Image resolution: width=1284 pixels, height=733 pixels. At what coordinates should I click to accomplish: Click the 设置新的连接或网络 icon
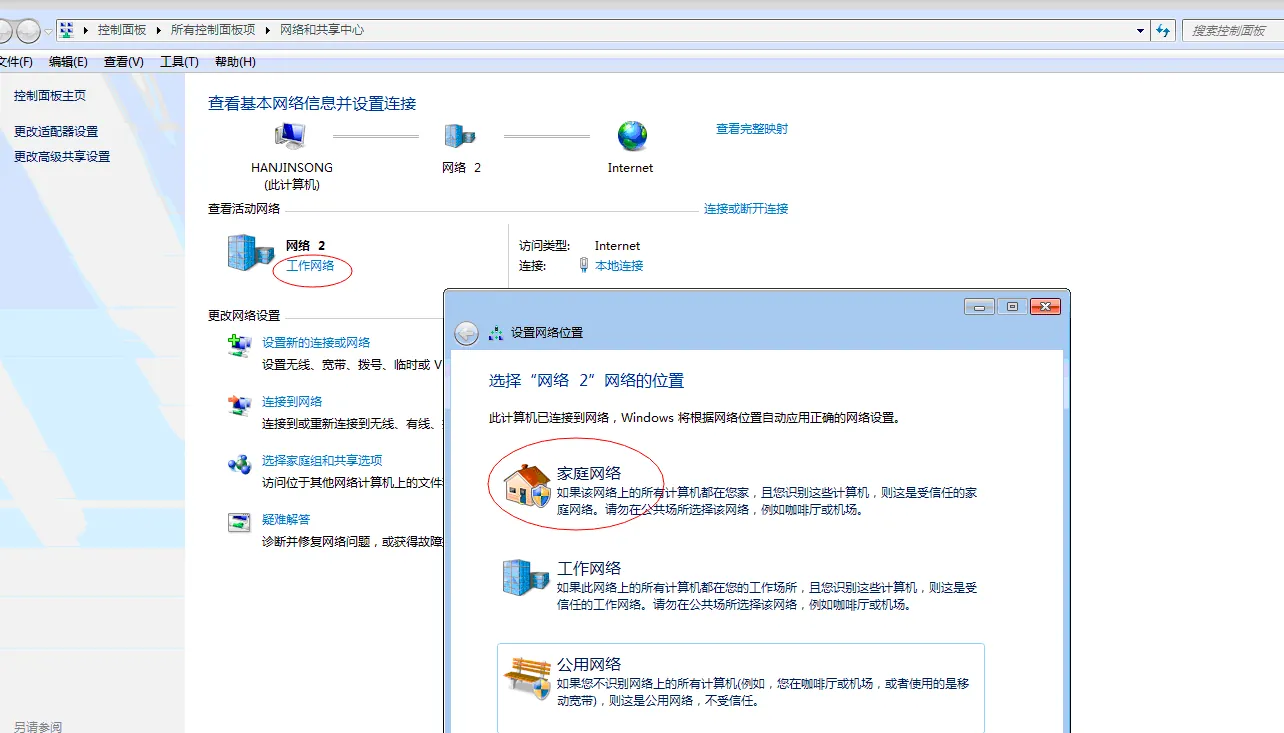(239, 347)
